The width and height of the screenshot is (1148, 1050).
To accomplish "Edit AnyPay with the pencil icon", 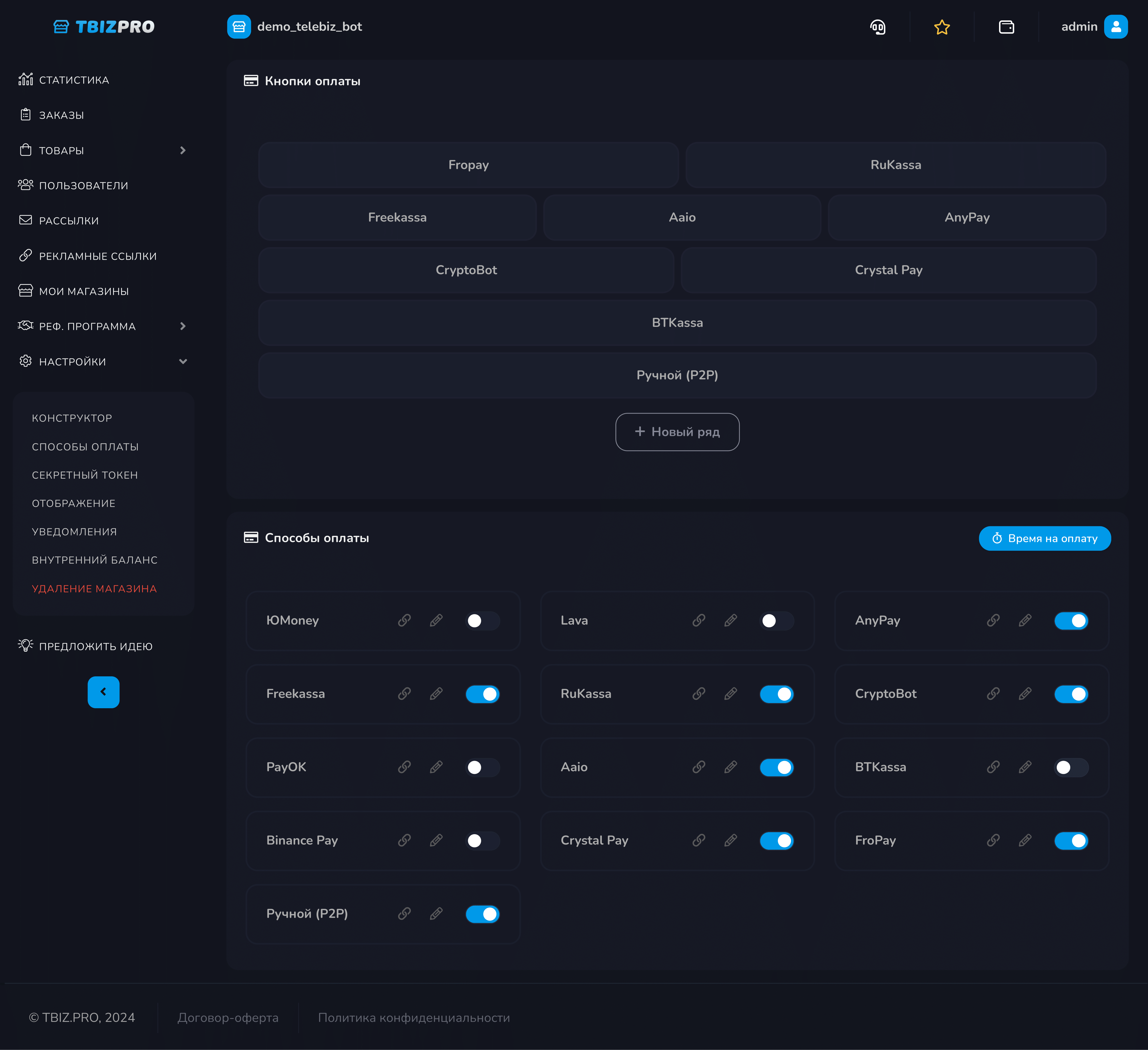I will (x=1025, y=620).
